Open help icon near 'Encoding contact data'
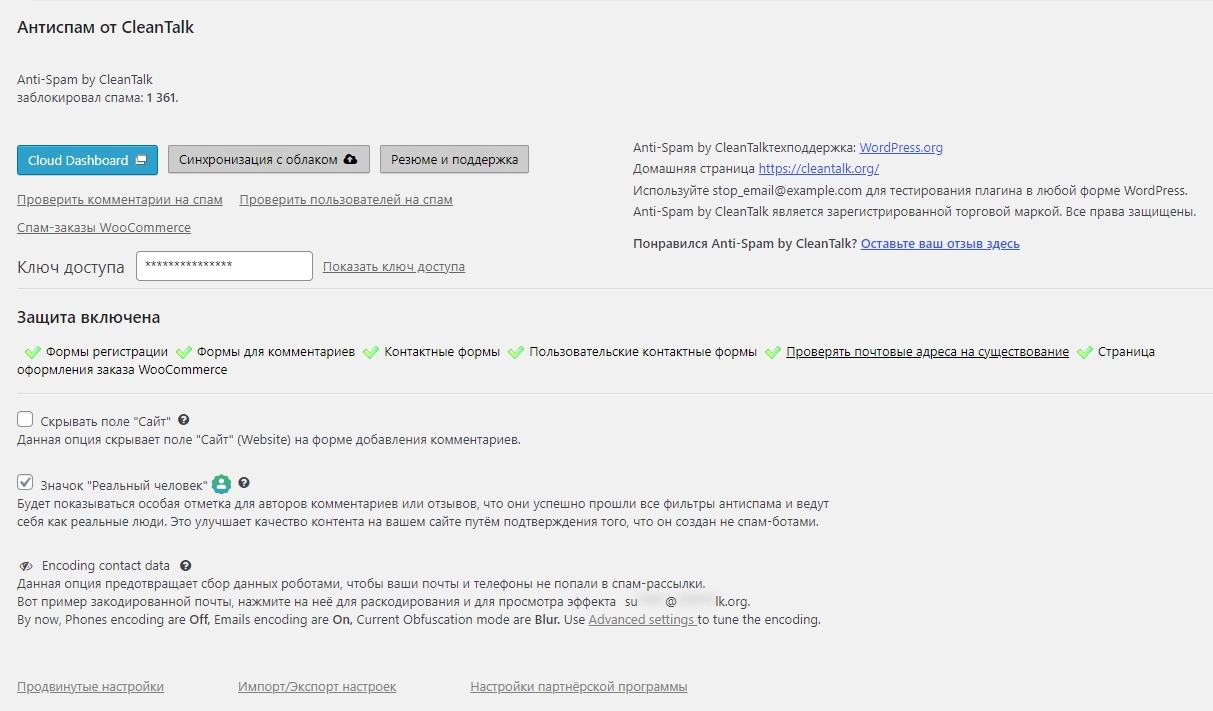This screenshot has width=1213, height=711. click(x=185, y=565)
